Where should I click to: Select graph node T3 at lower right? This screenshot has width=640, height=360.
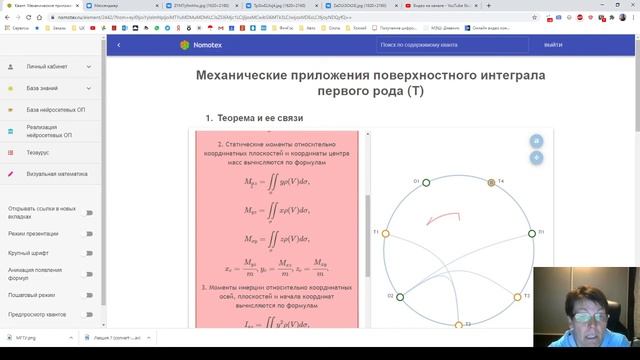(x=517, y=297)
